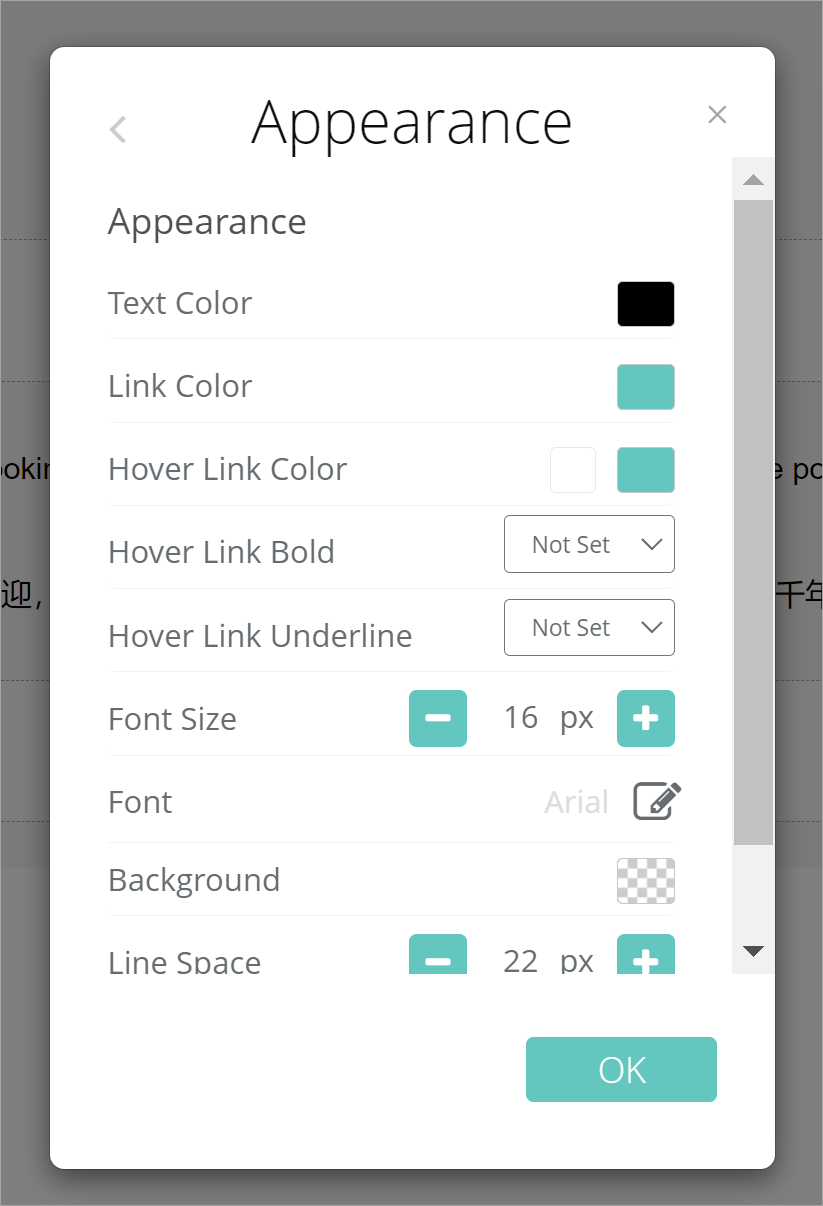Close the Appearance dialog with X
This screenshot has height=1206, width=823.
(x=717, y=115)
